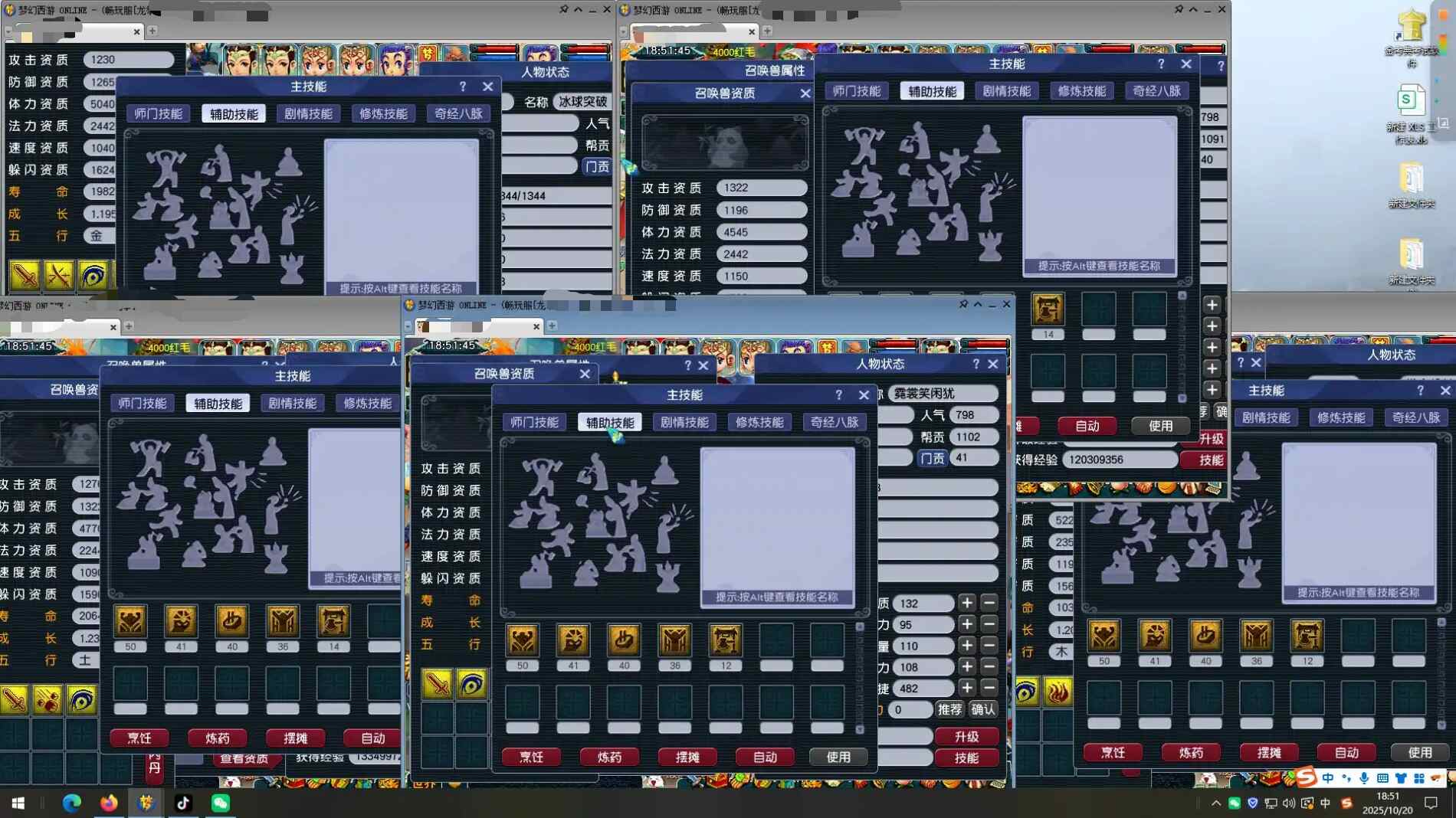Choose level-41 skill icon in bottom-right game window
Viewport: 1456px width, 818px height.
click(1155, 636)
